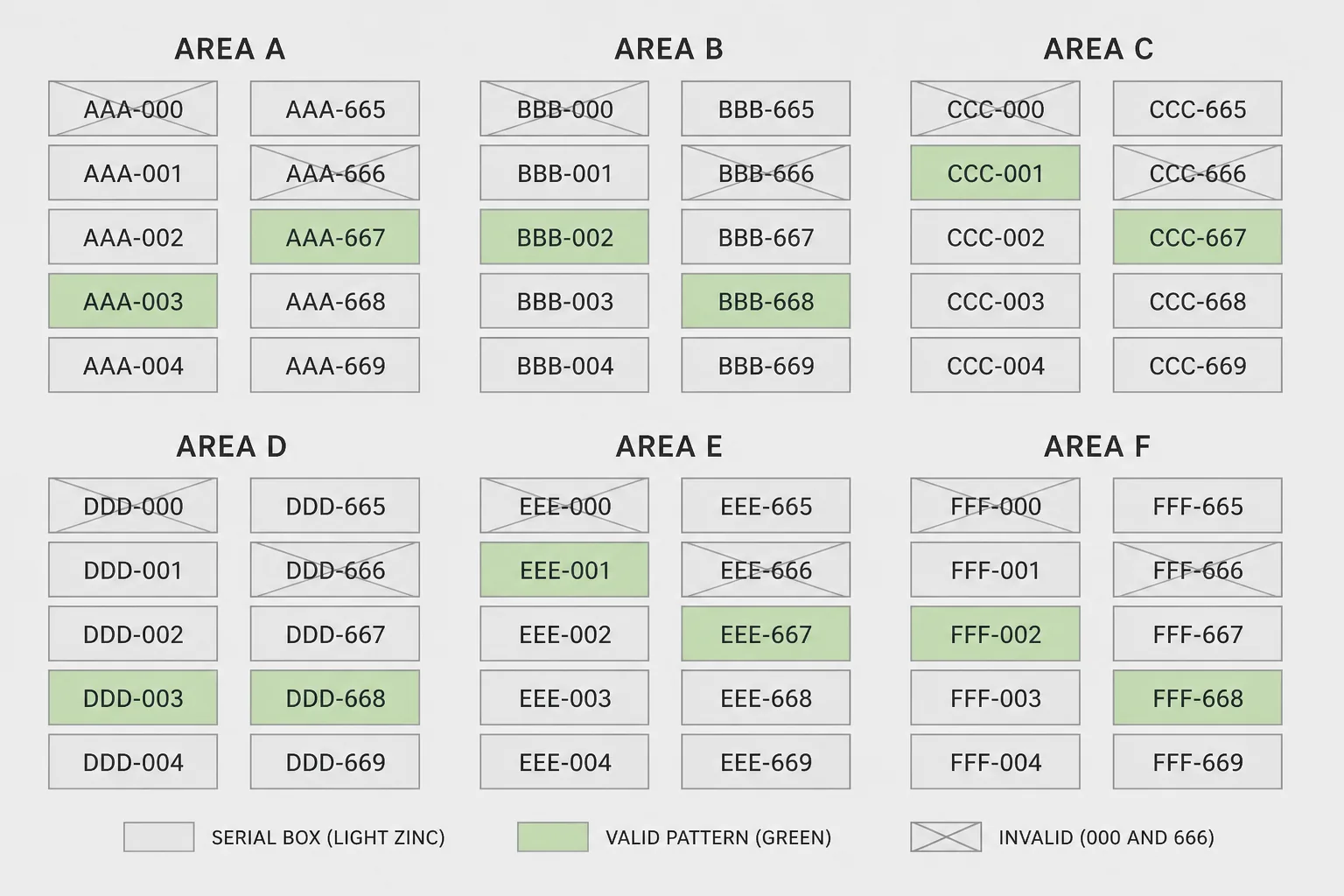The height and width of the screenshot is (896, 1344).
Task: Select the green FFF-668 box
Action: 1197,697
